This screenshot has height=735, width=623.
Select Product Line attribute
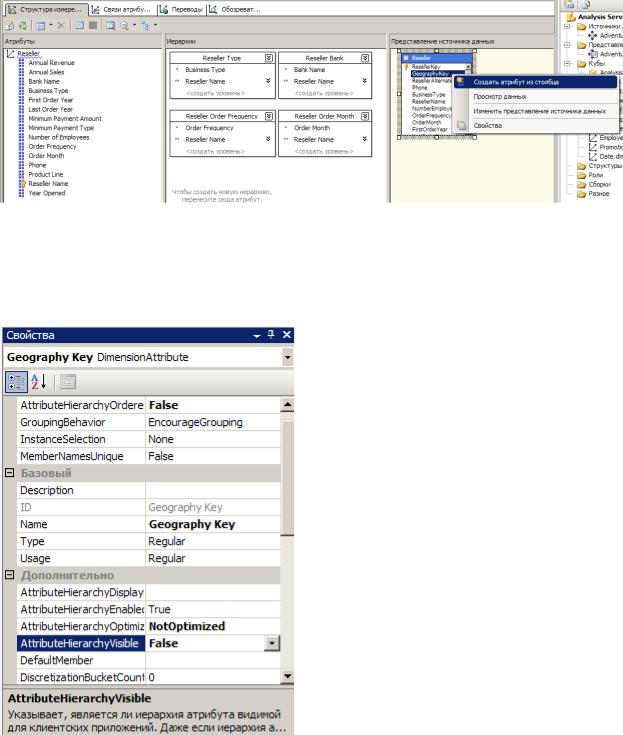[45, 174]
